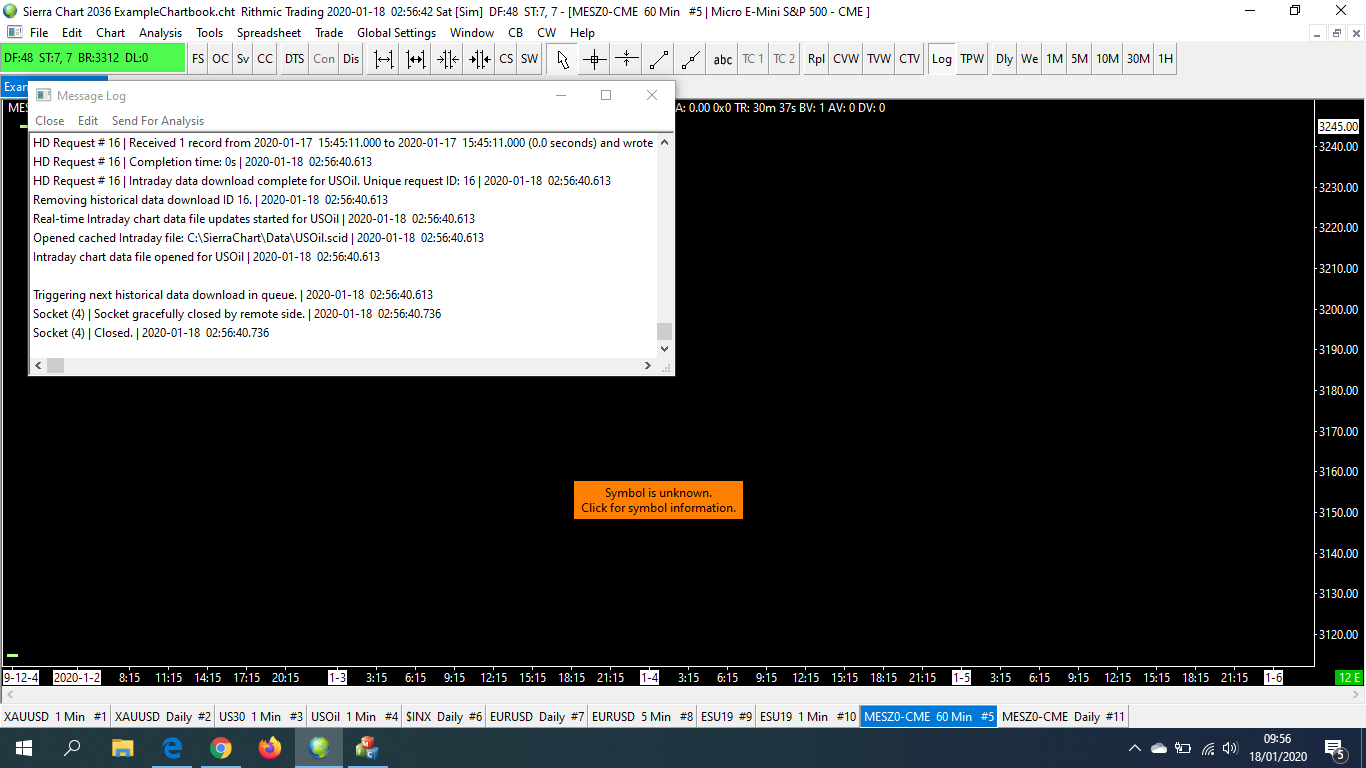Viewport: 1366px width, 768px height.
Task: Open the Windows Start menu
Action: tap(23, 747)
